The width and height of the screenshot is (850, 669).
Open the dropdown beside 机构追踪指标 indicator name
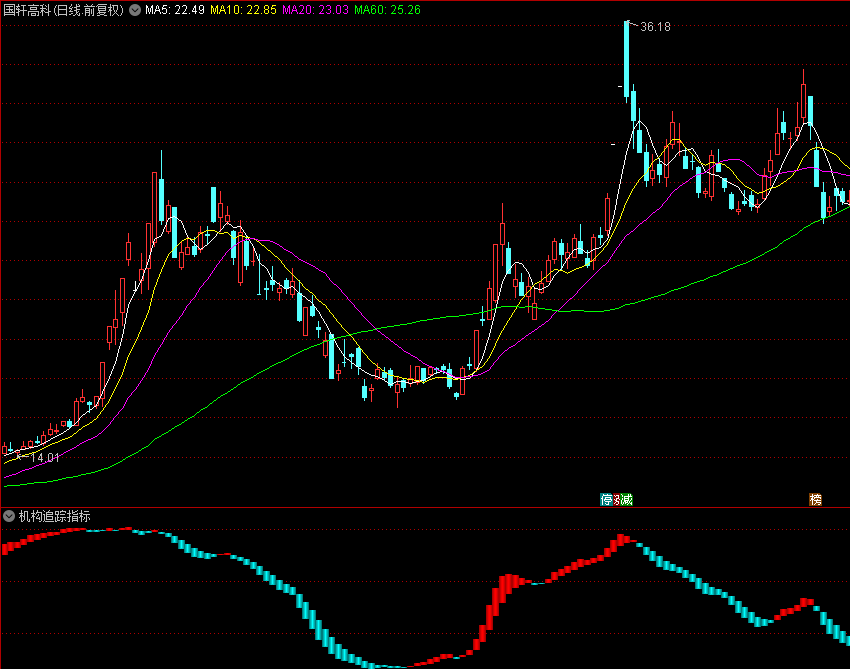(x=9, y=516)
